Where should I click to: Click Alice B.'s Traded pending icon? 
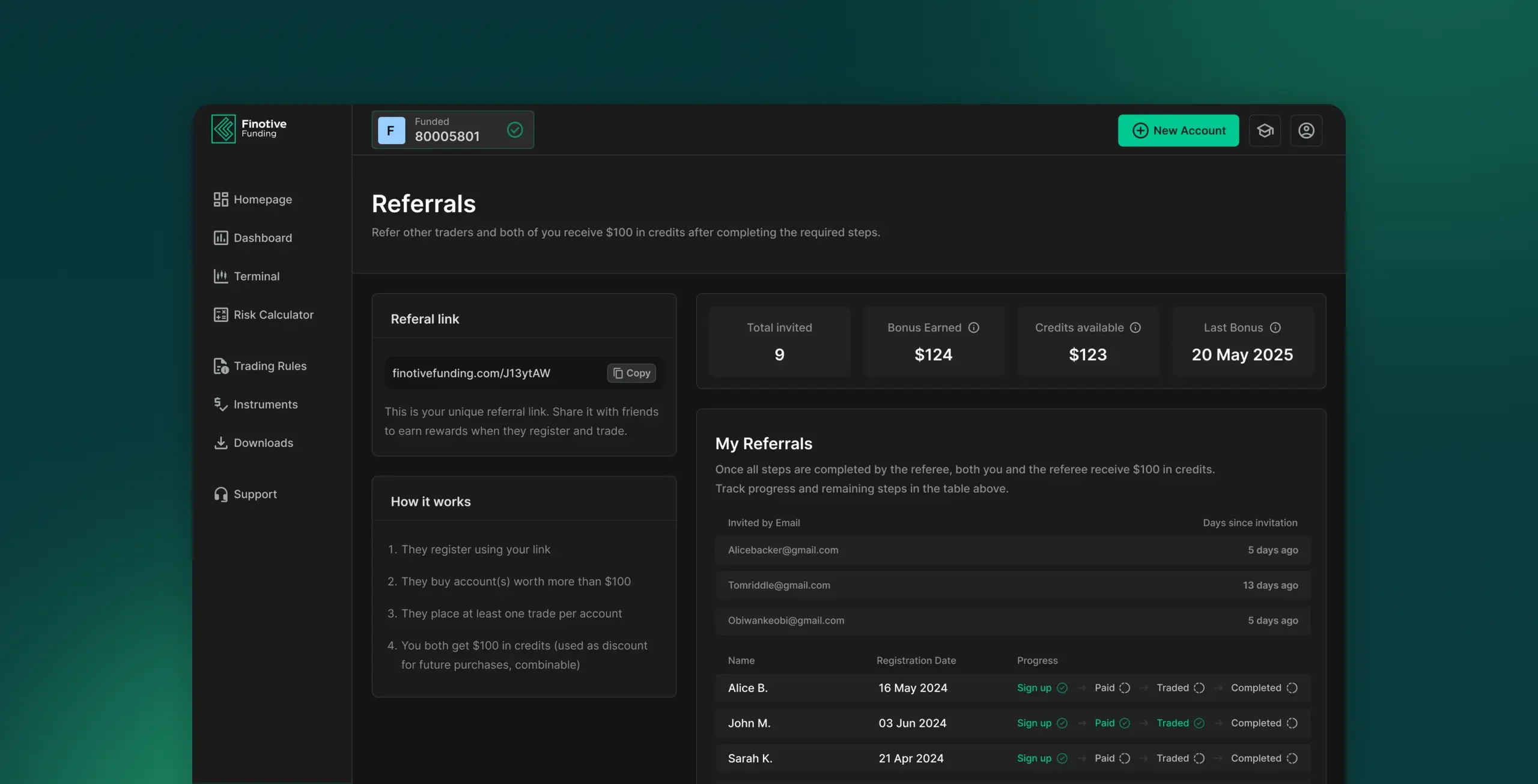point(1199,688)
